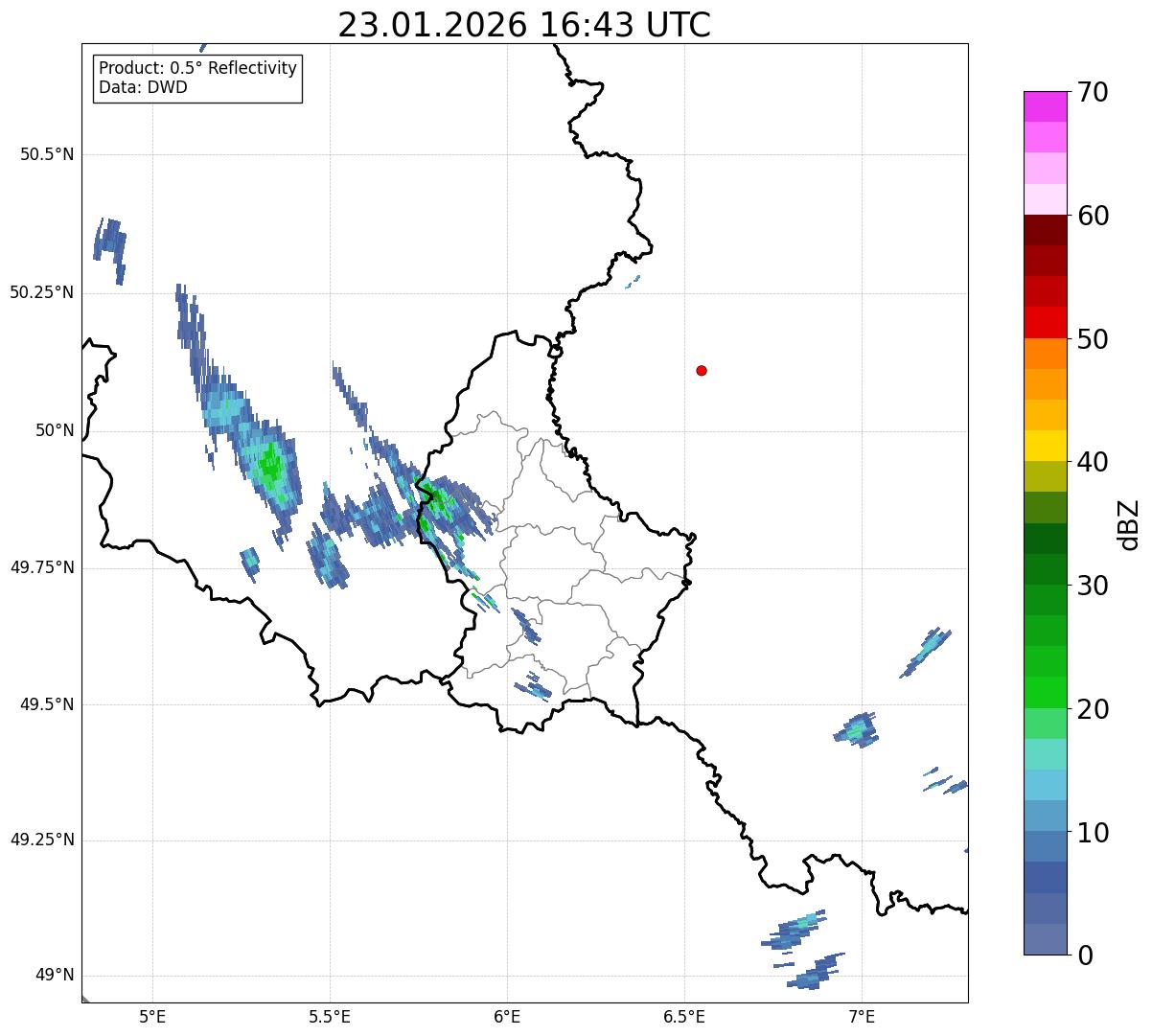The image size is (1152, 1036).
Task: Click the colorbar tick label 0
Action: [1084, 955]
